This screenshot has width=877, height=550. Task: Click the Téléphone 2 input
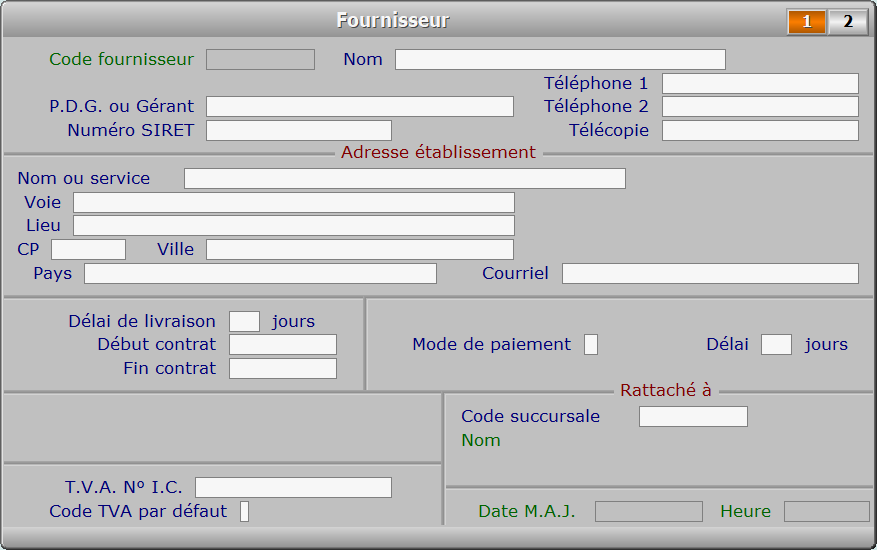pos(760,106)
